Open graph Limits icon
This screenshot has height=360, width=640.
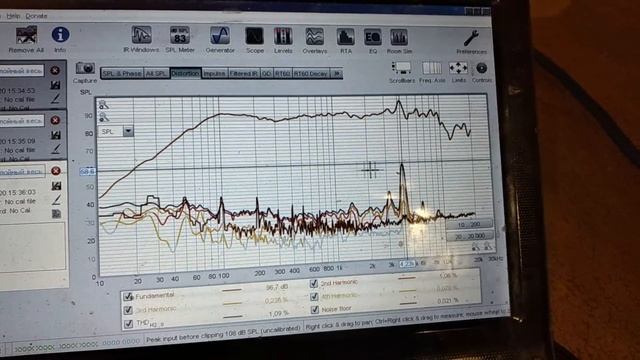click(458, 68)
